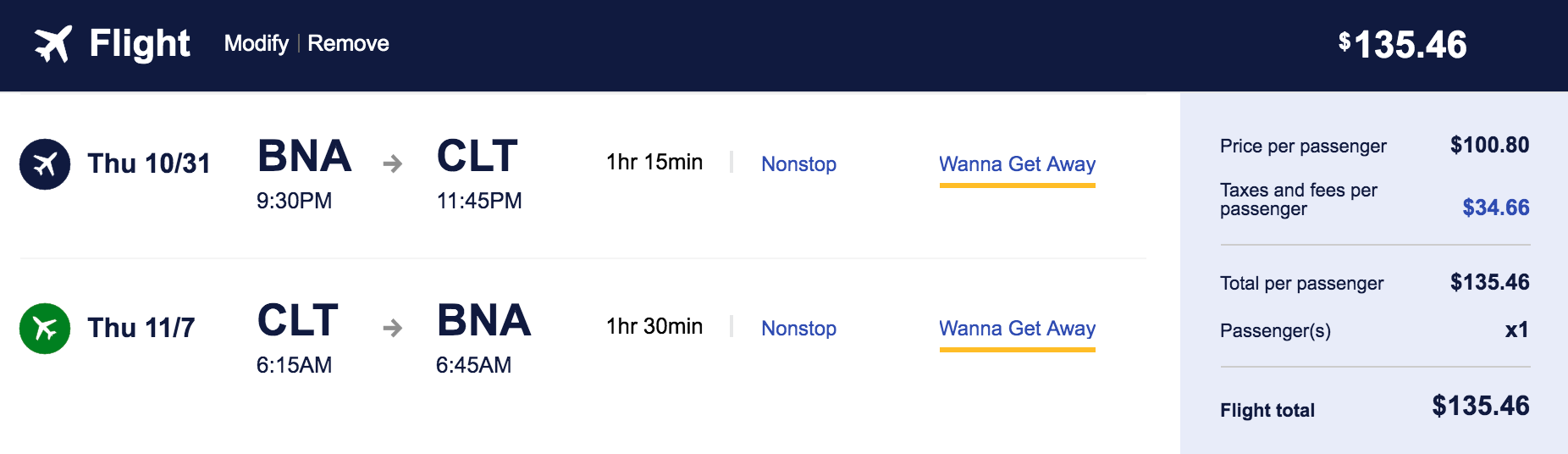Open the Wanna Get Away fare for the CLT to BNA flight

click(x=1017, y=328)
